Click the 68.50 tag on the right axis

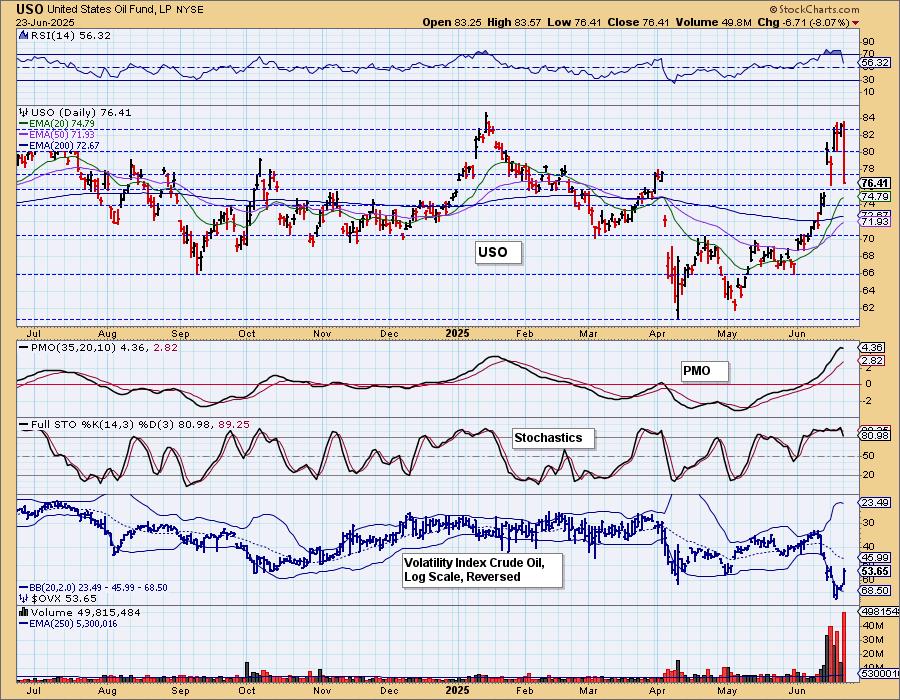876,590
